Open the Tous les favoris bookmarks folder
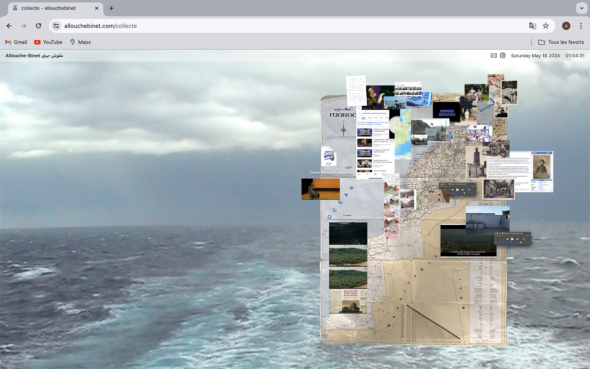The height and width of the screenshot is (369, 590). [x=561, y=42]
